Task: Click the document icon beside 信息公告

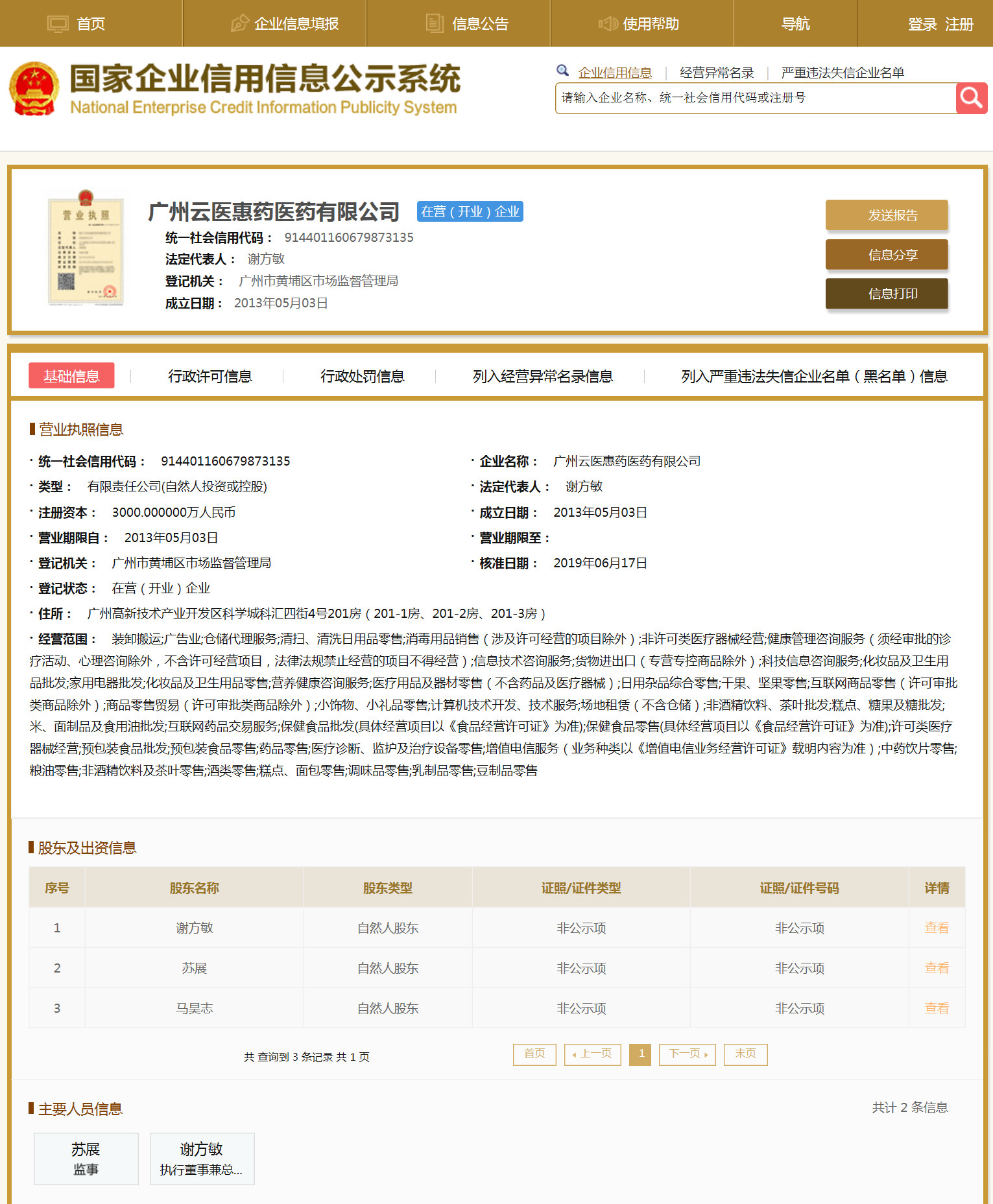Action: point(435,23)
